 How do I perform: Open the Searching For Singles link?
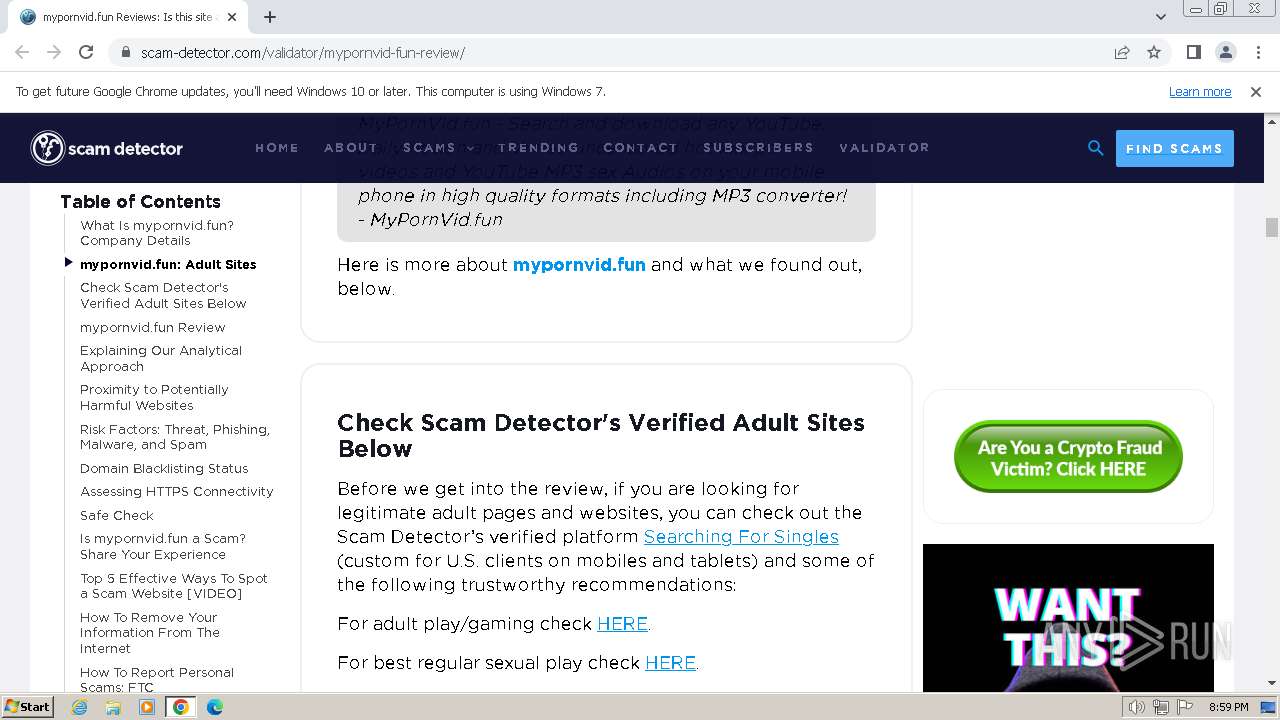741,537
